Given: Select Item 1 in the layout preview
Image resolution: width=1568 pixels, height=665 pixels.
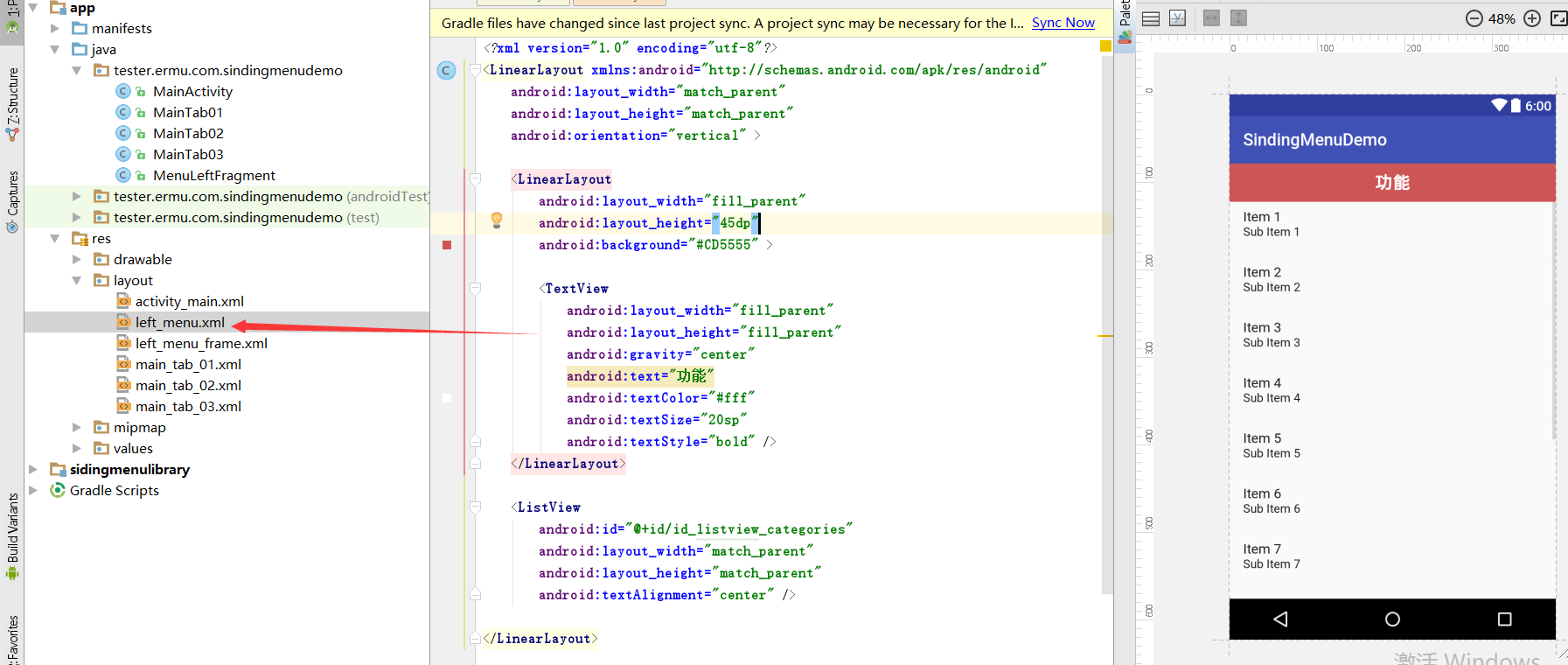Looking at the screenshot, I should pos(1390,224).
